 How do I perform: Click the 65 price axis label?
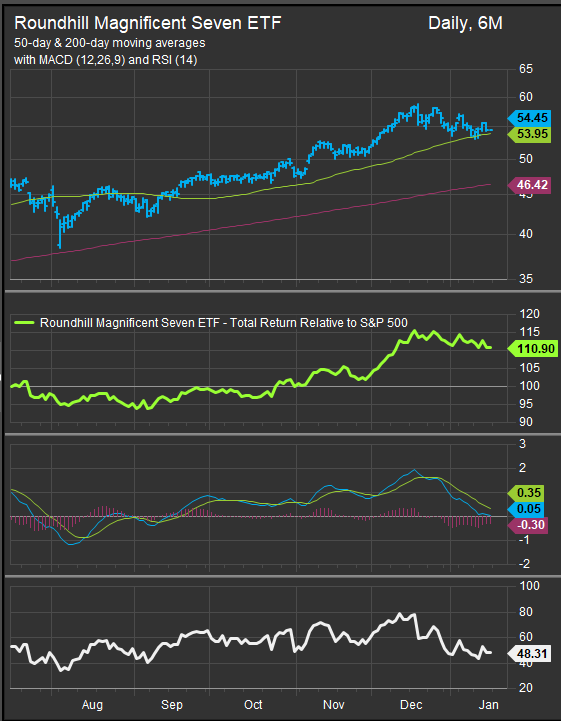[x=526, y=69]
